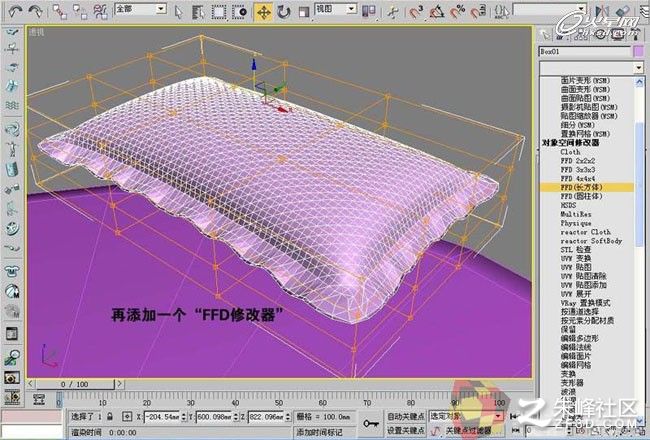This screenshot has height=440, width=650.
Task: Switch to the Utilities command panel tab
Action: tap(634, 35)
